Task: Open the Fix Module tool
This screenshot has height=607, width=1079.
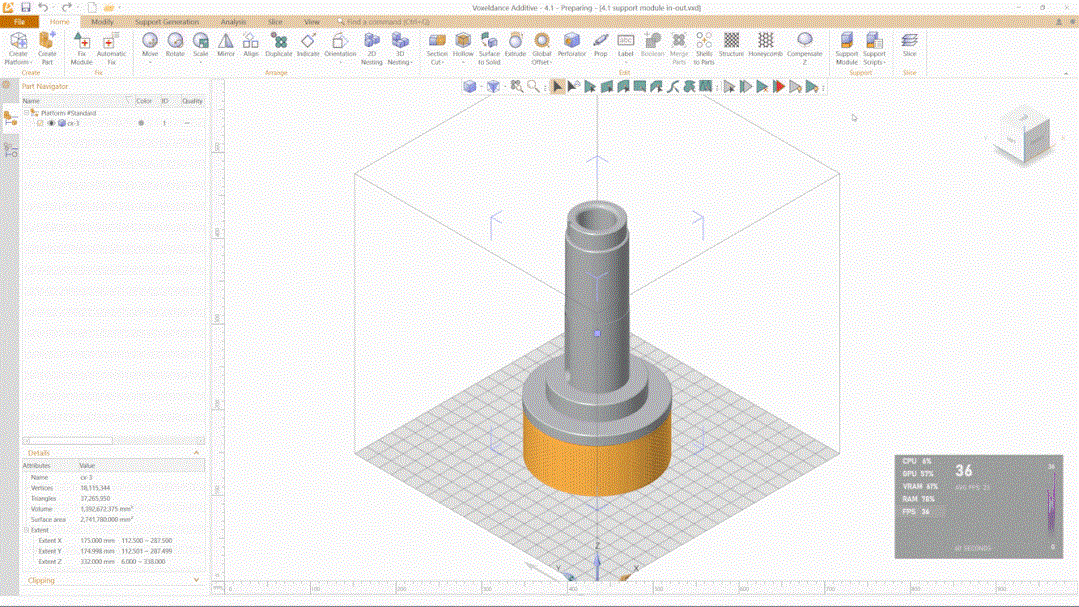Action: (81, 47)
